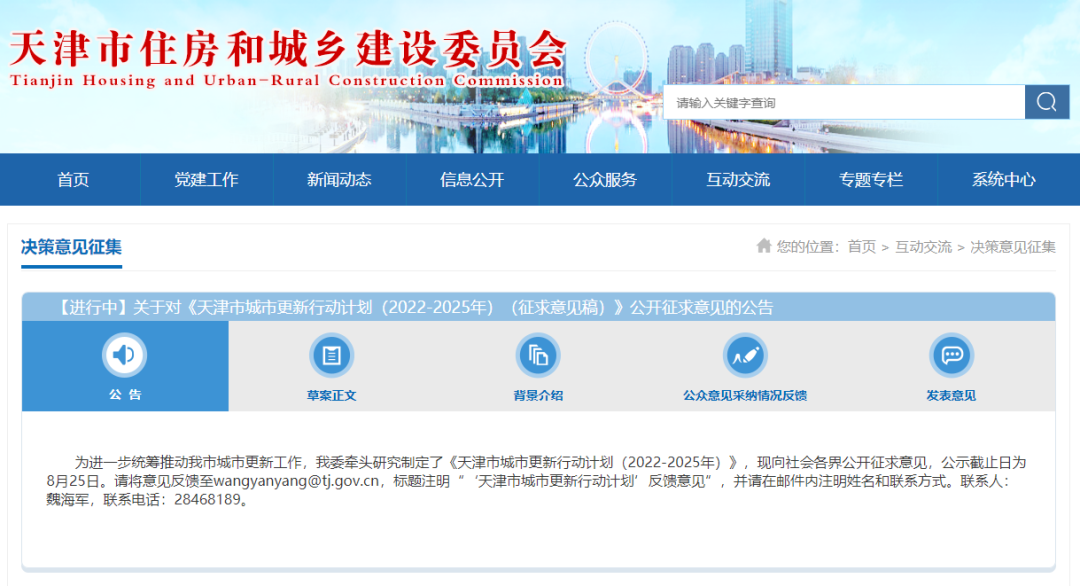
Task: Click the home icon beside 您的位置
Action: click(x=763, y=246)
